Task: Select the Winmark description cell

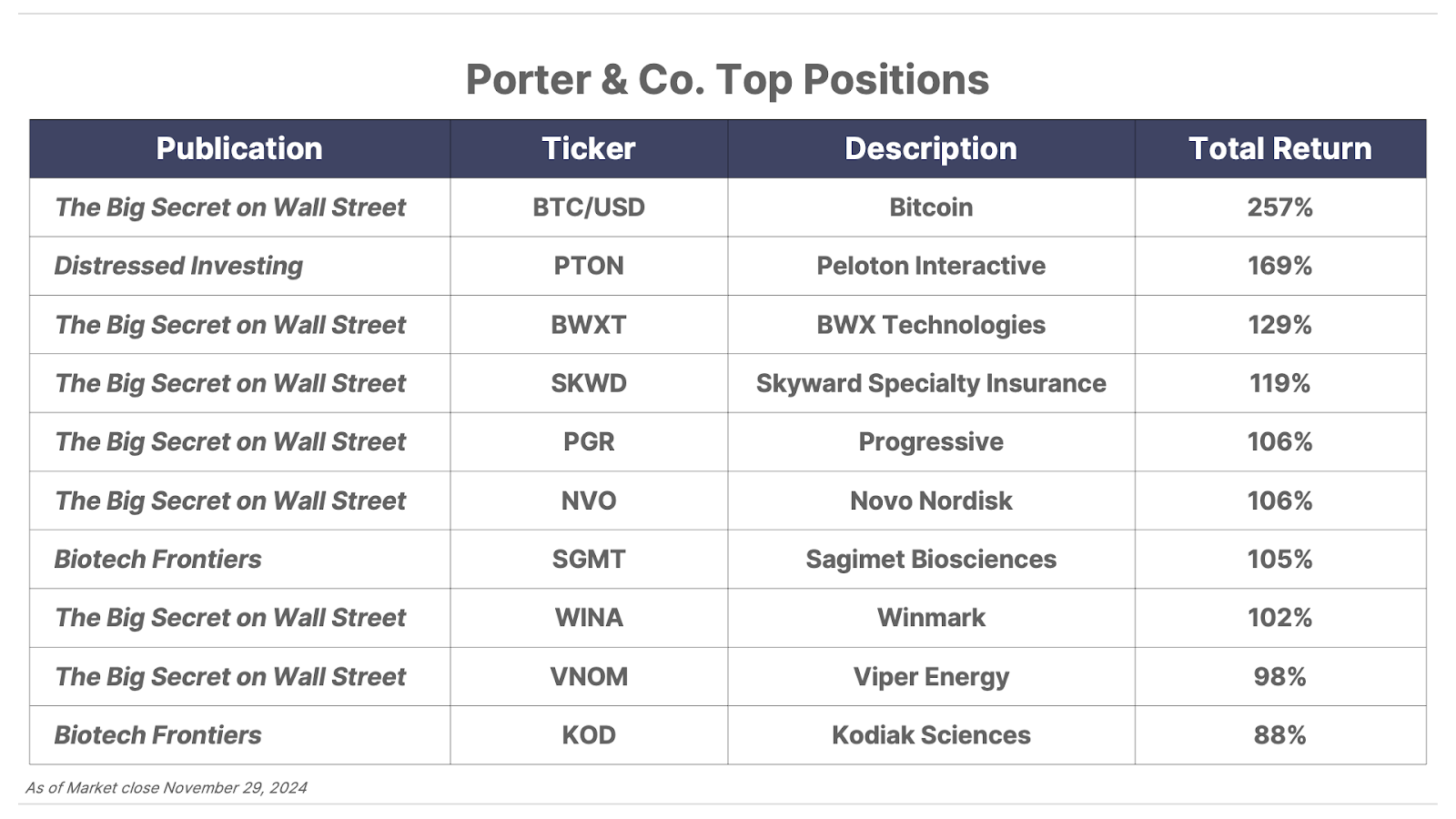Action: [x=931, y=618]
